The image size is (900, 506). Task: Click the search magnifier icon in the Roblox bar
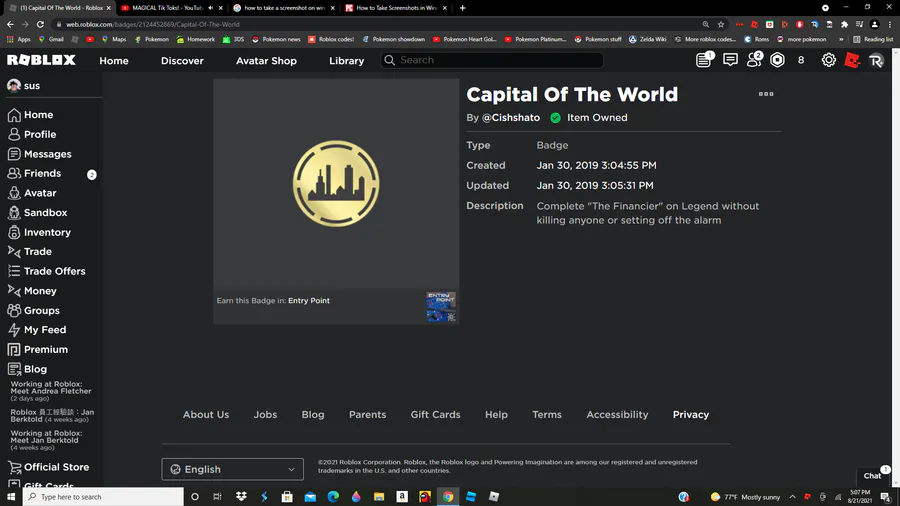(x=390, y=60)
